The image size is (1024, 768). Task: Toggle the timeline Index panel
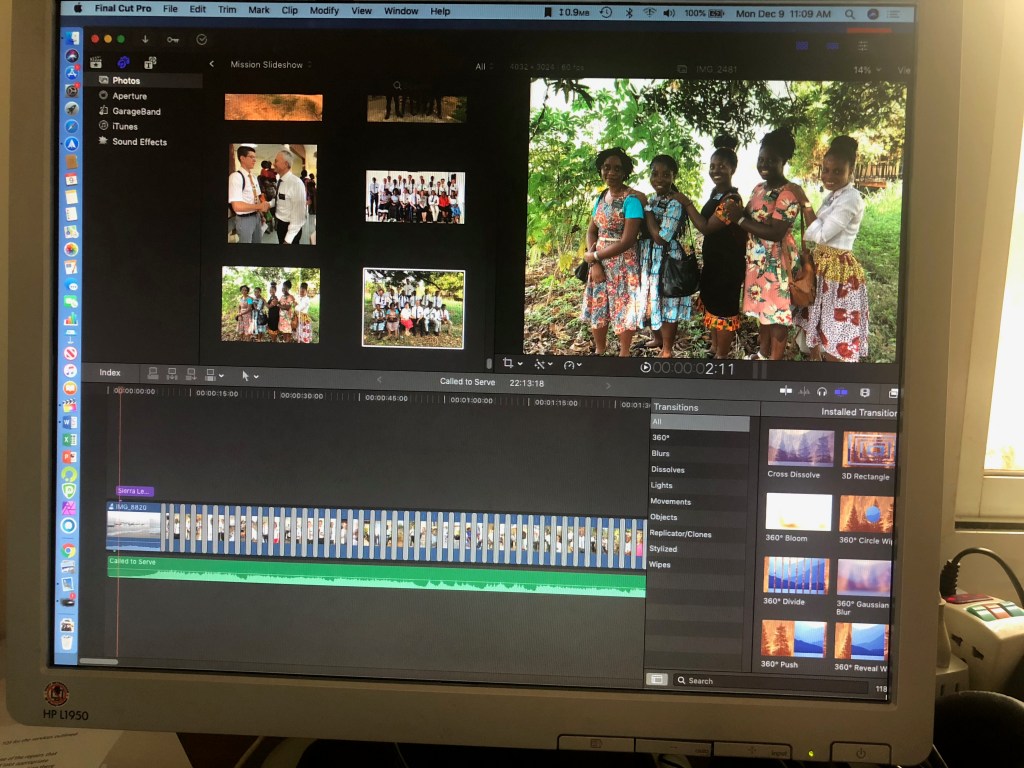(110, 373)
